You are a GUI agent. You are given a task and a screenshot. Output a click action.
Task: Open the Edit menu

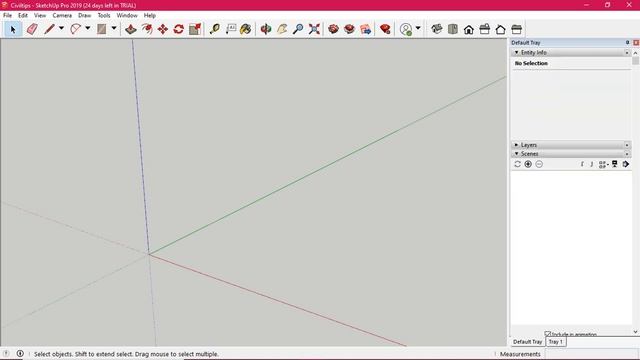pyautogui.click(x=23, y=15)
